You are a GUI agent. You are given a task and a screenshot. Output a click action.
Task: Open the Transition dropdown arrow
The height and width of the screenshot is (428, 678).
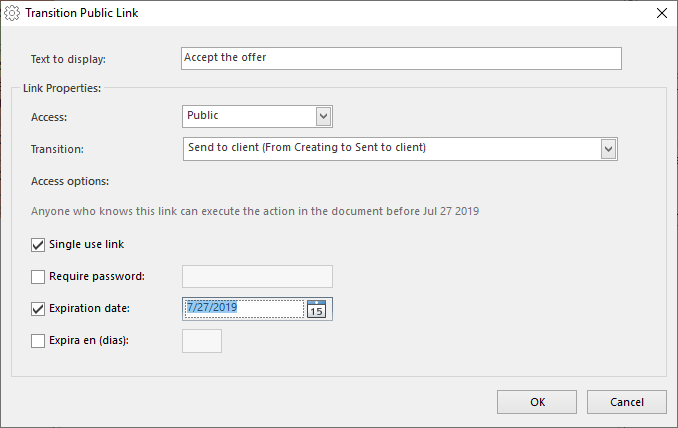(608, 149)
